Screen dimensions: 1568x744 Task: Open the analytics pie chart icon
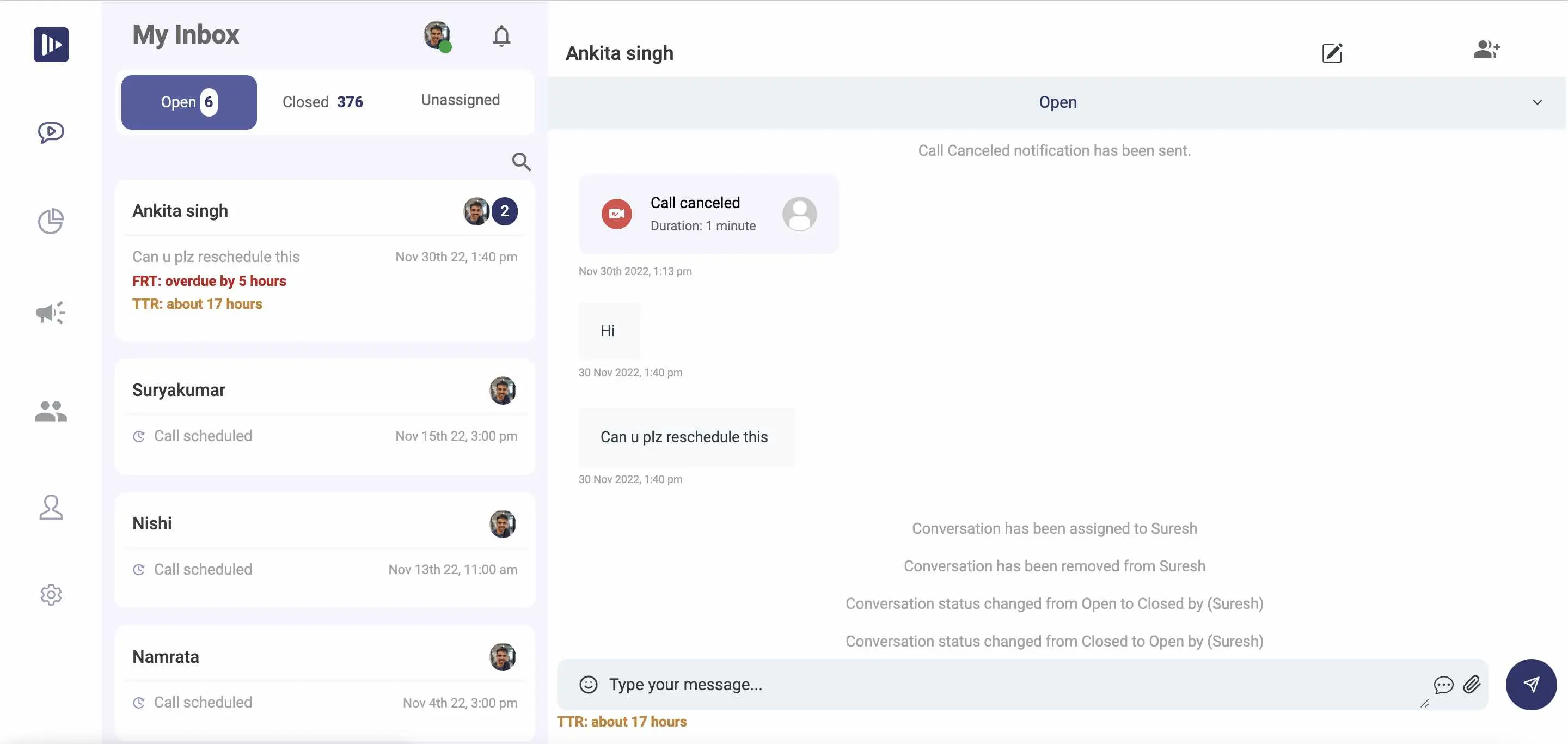(51, 221)
